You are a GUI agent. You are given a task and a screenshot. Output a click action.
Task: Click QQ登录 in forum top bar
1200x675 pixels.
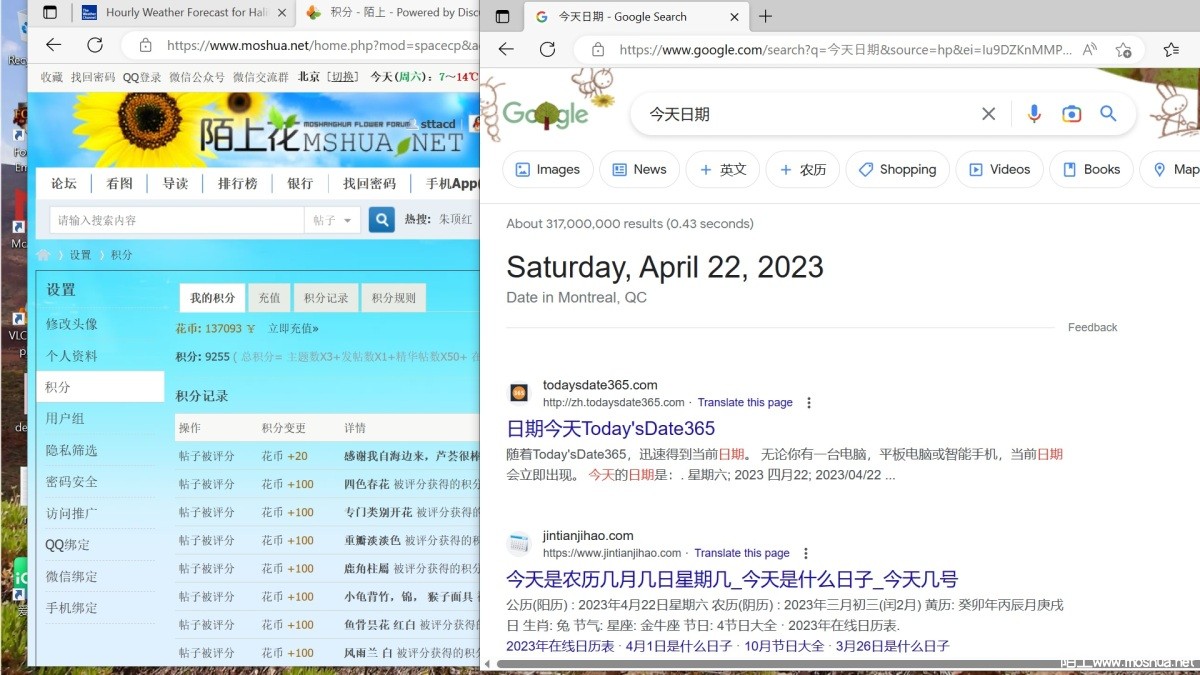tap(142, 77)
